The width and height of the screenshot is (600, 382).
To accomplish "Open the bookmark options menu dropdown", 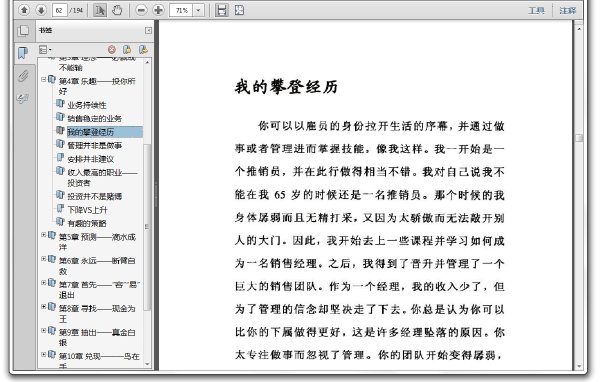I will 45,49.
